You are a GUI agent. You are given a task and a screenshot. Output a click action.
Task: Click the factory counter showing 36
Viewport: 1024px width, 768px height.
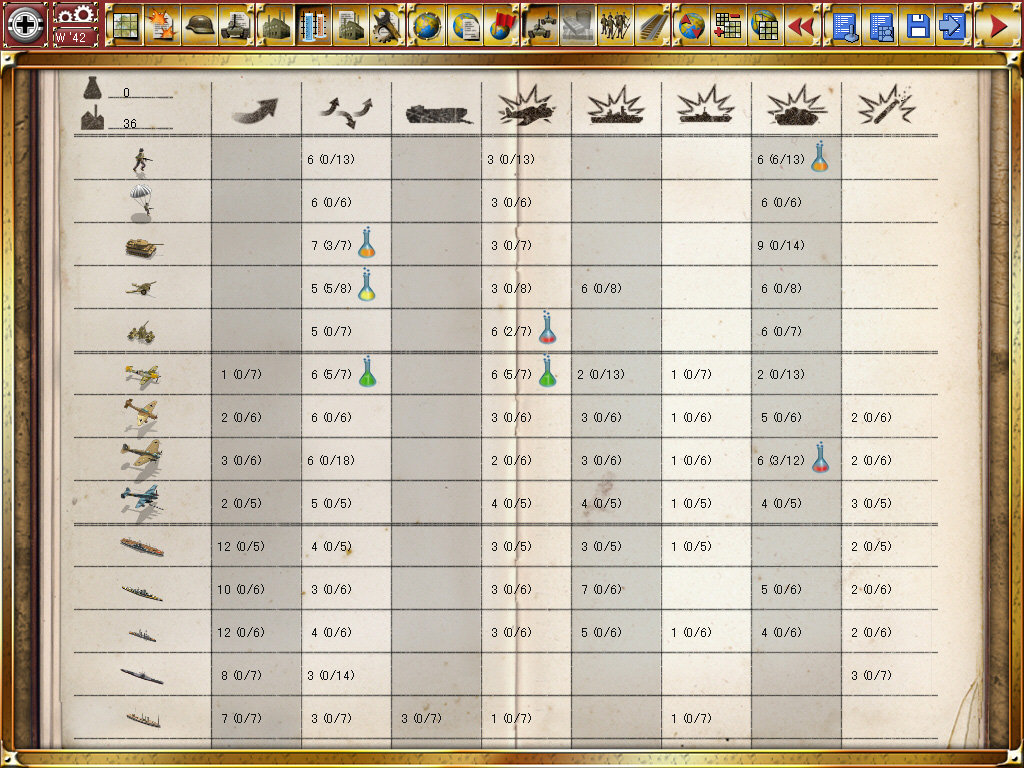128,120
